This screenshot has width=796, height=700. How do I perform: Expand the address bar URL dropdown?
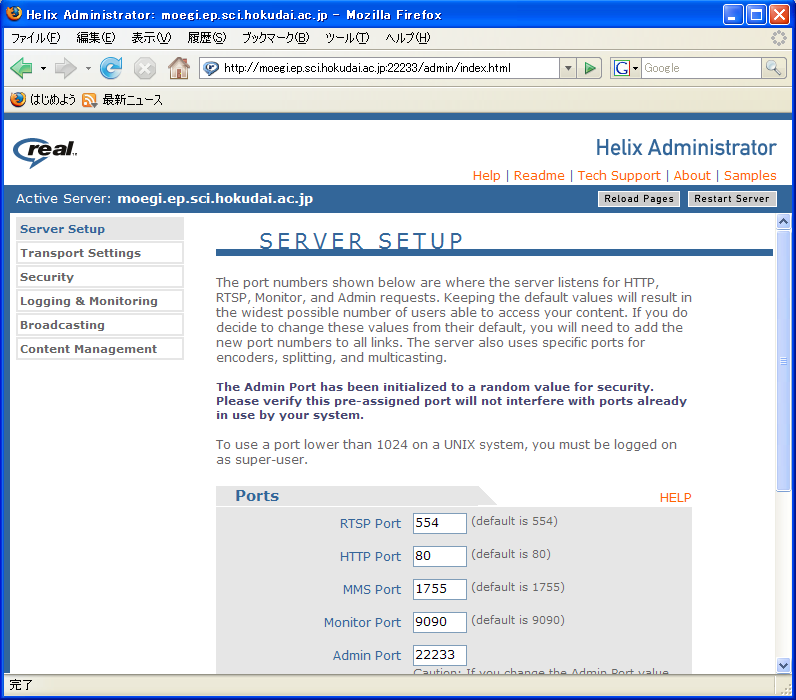(x=568, y=68)
